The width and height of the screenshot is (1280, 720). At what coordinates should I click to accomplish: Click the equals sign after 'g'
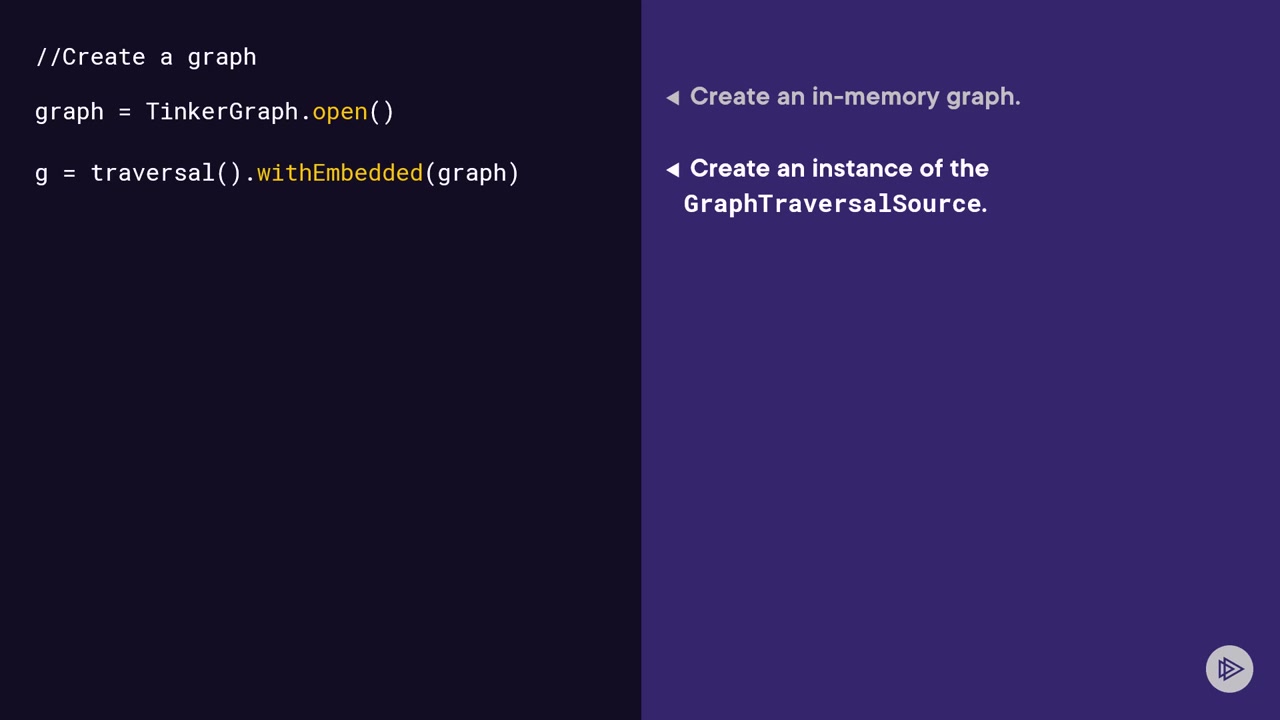pyautogui.click(x=69, y=173)
